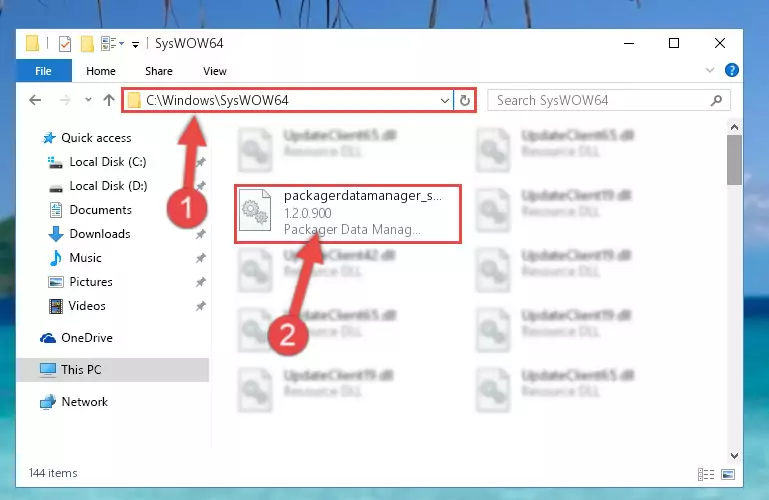769x500 pixels.
Task: Click the magnifying glass search icon
Action: (716, 100)
